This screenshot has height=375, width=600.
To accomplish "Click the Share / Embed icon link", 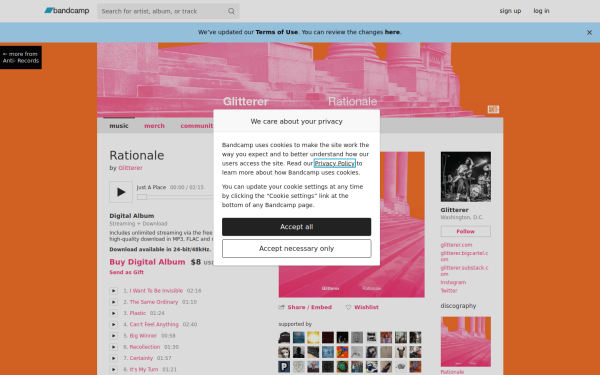I will (x=305, y=307).
